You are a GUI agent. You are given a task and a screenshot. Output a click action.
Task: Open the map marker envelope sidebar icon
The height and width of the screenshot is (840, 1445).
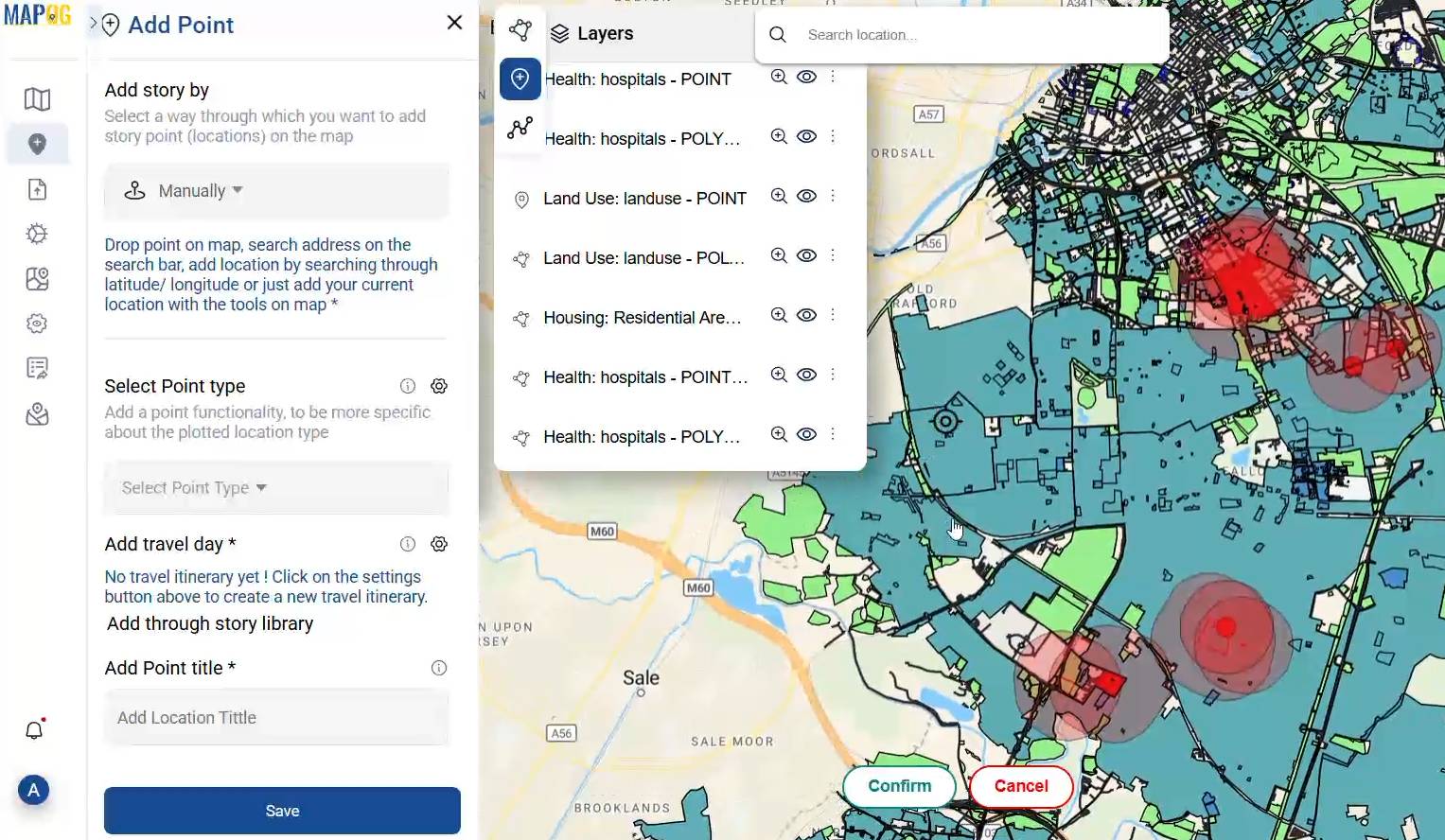coord(37,414)
